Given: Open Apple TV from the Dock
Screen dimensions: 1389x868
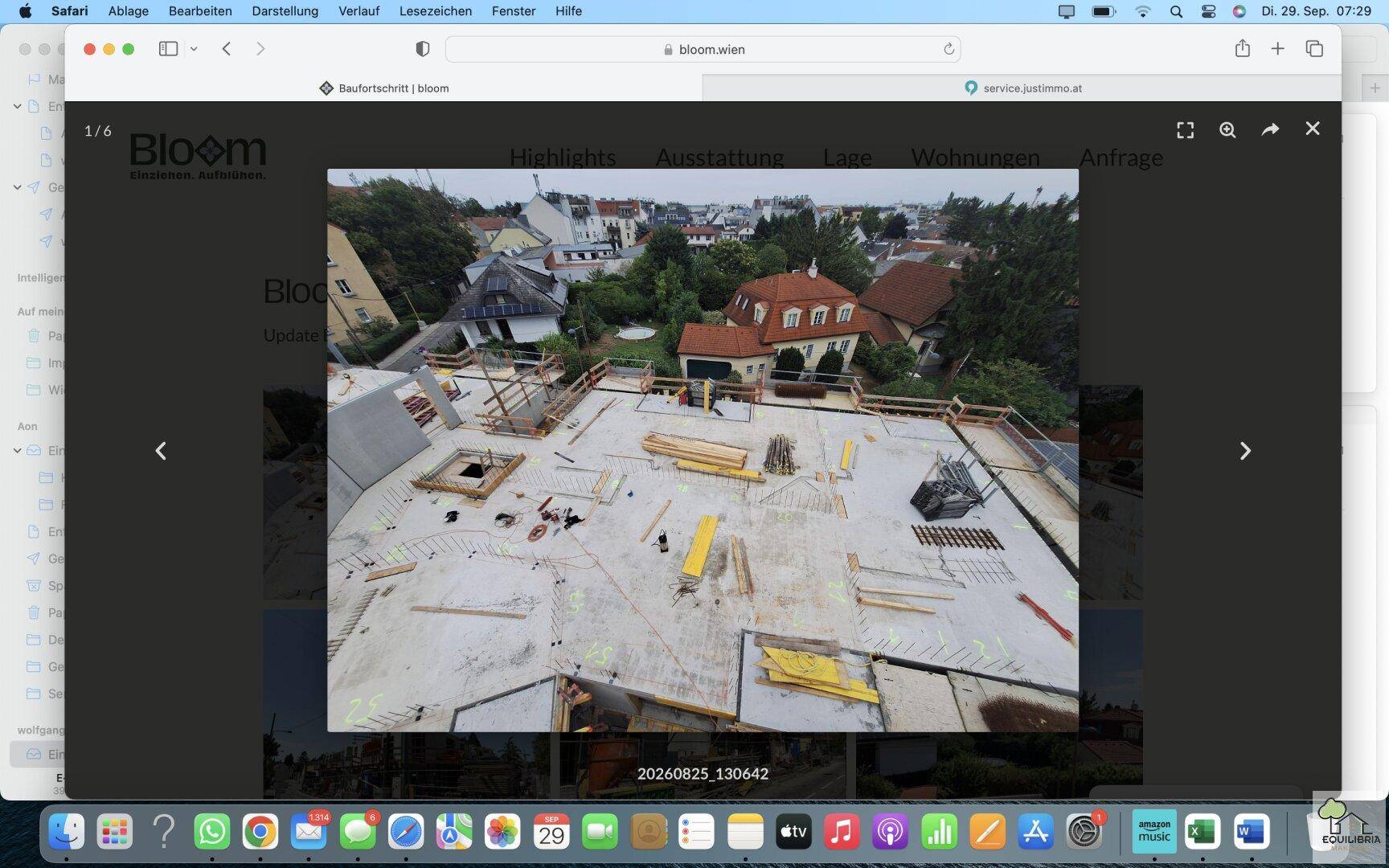Looking at the screenshot, I should coord(793,832).
